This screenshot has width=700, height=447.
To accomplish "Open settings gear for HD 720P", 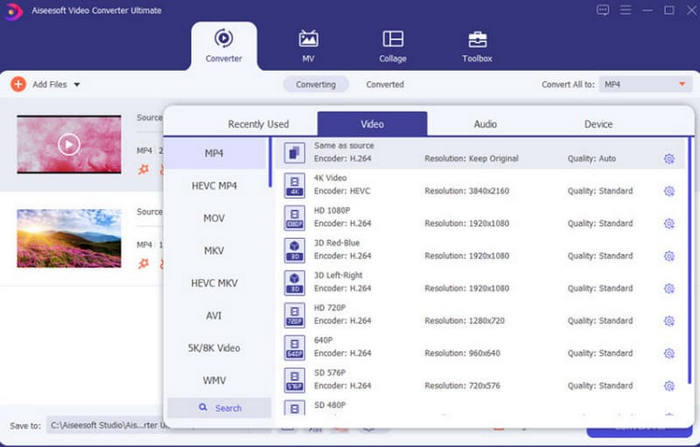I will pyautogui.click(x=669, y=321).
